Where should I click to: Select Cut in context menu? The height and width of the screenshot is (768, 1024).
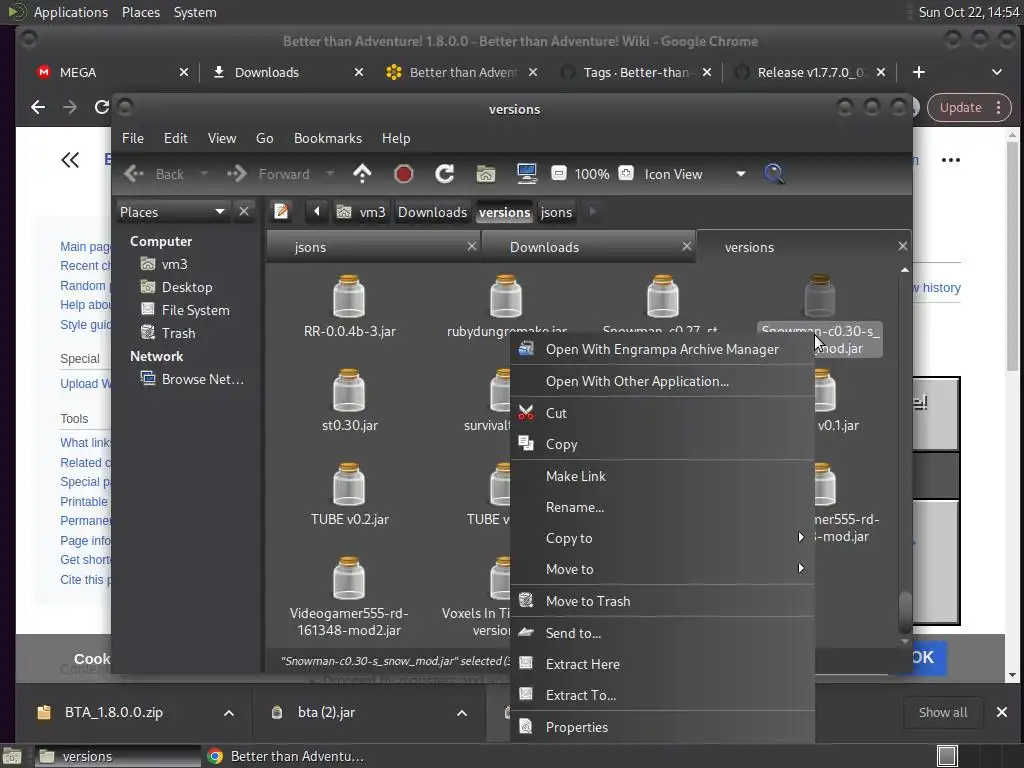tap(662, 413)
